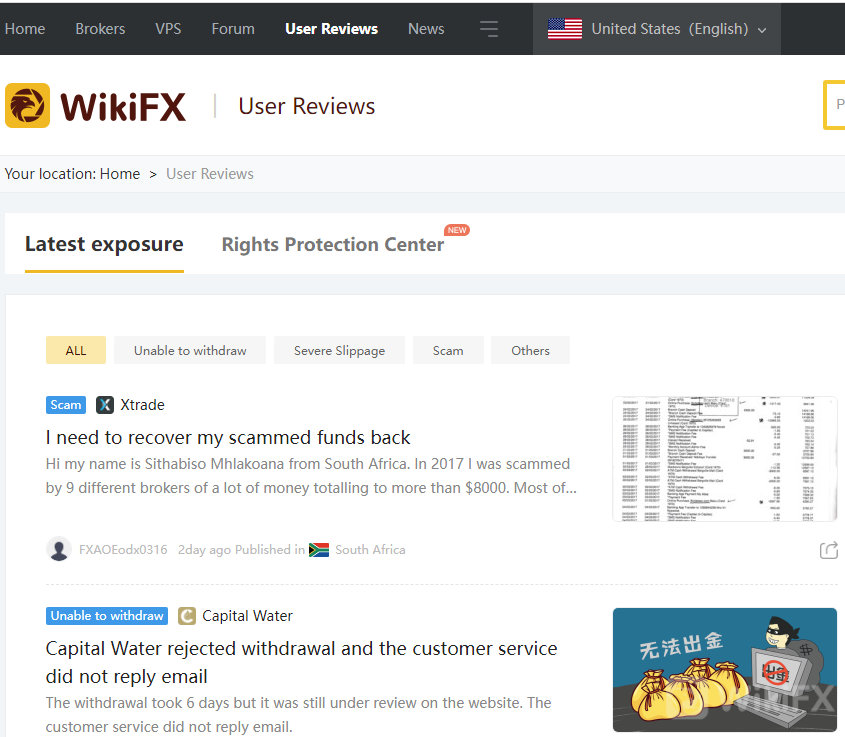Open the hamburger menu in the navbar
The height and width of the screenshot is (737, 845).
click(x=489, y=29)
